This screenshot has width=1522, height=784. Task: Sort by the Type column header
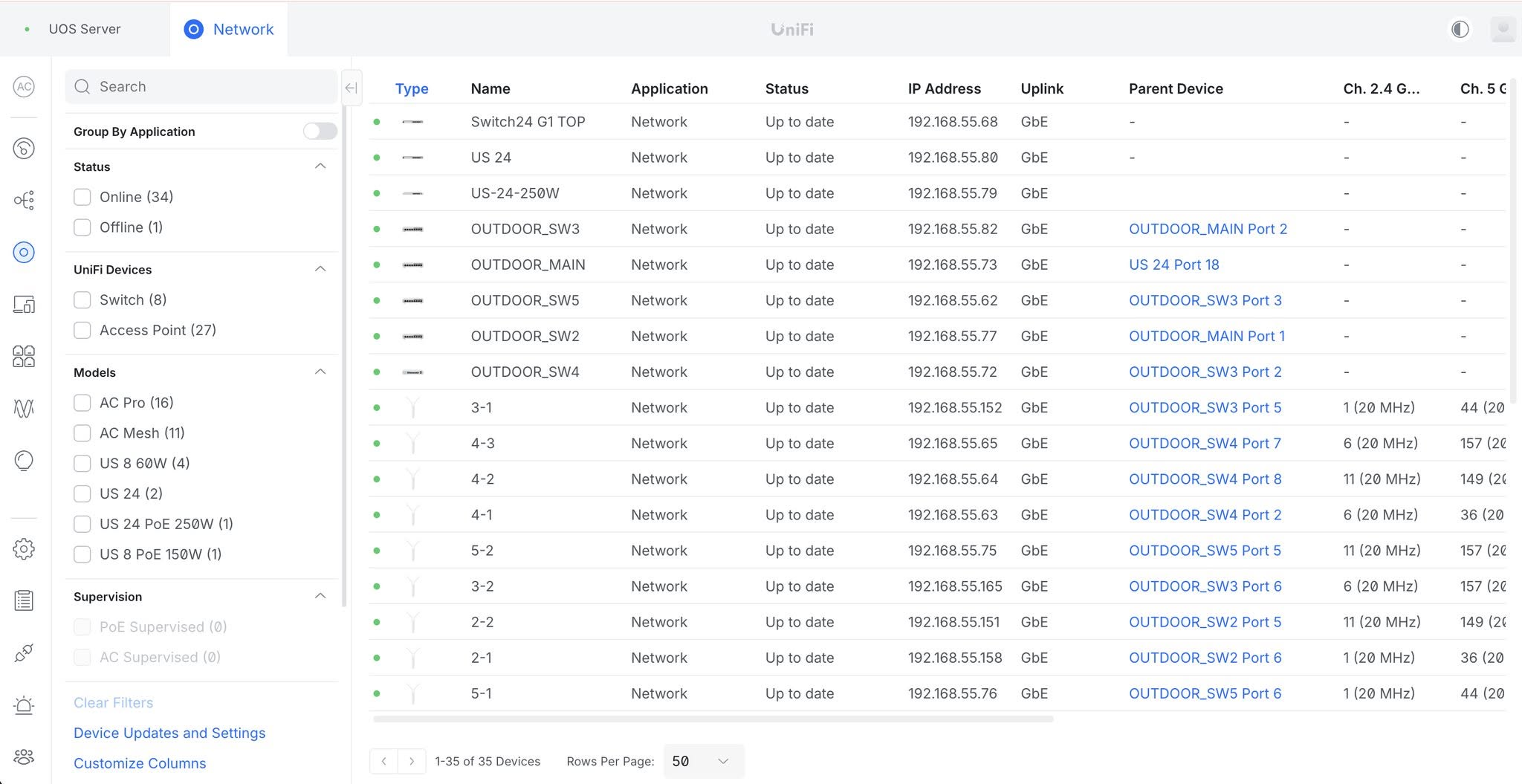pyautogui.click(x=412, y=88)
